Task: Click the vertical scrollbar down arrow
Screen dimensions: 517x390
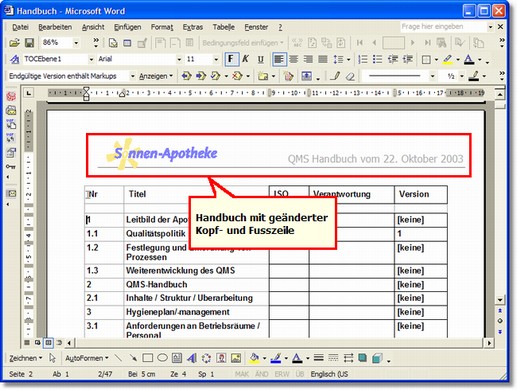Action: (500, 300)
